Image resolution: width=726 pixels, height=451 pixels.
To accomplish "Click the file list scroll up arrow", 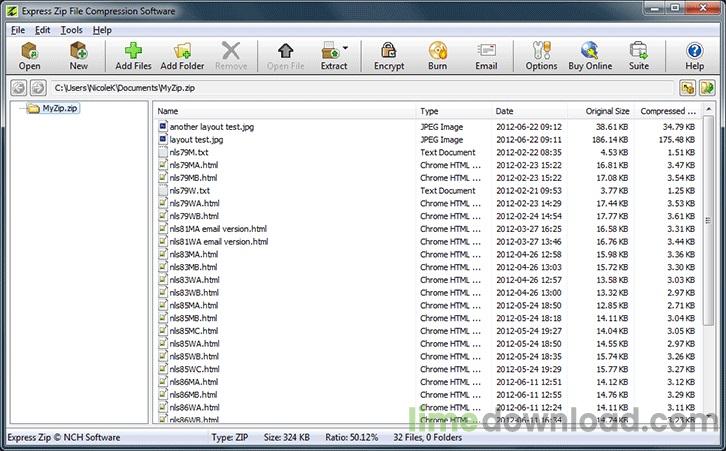I will point(708,109).
